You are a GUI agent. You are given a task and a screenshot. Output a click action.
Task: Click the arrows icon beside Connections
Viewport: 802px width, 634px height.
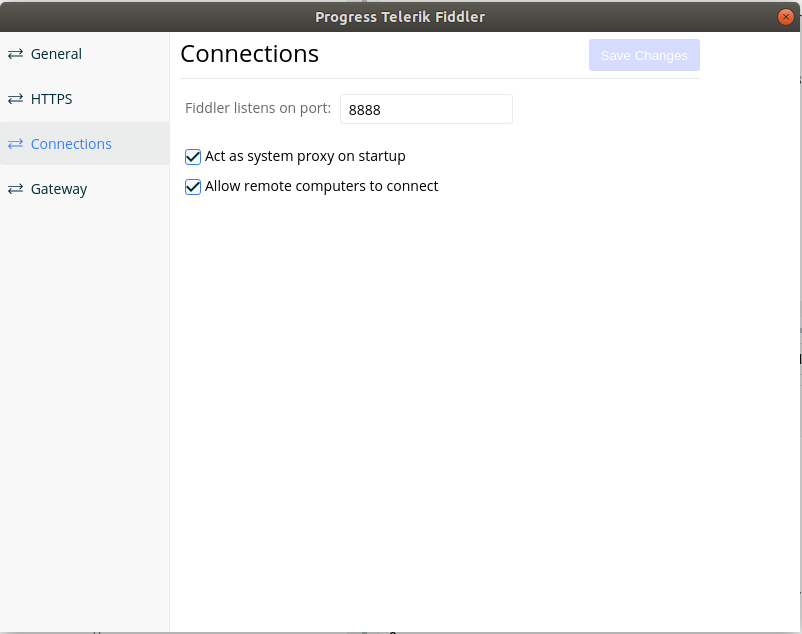tap(15, 144)
